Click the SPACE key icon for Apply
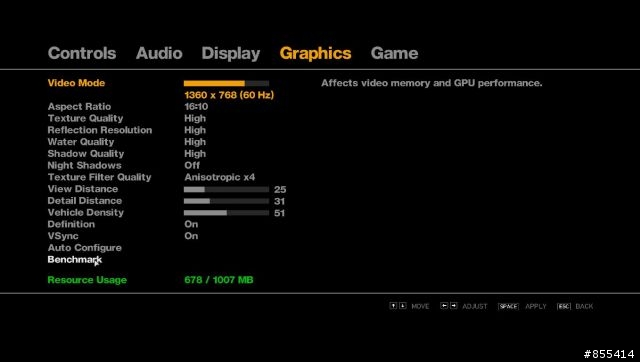The height and width of the screenshot is (362, 640). pos(508,306)
